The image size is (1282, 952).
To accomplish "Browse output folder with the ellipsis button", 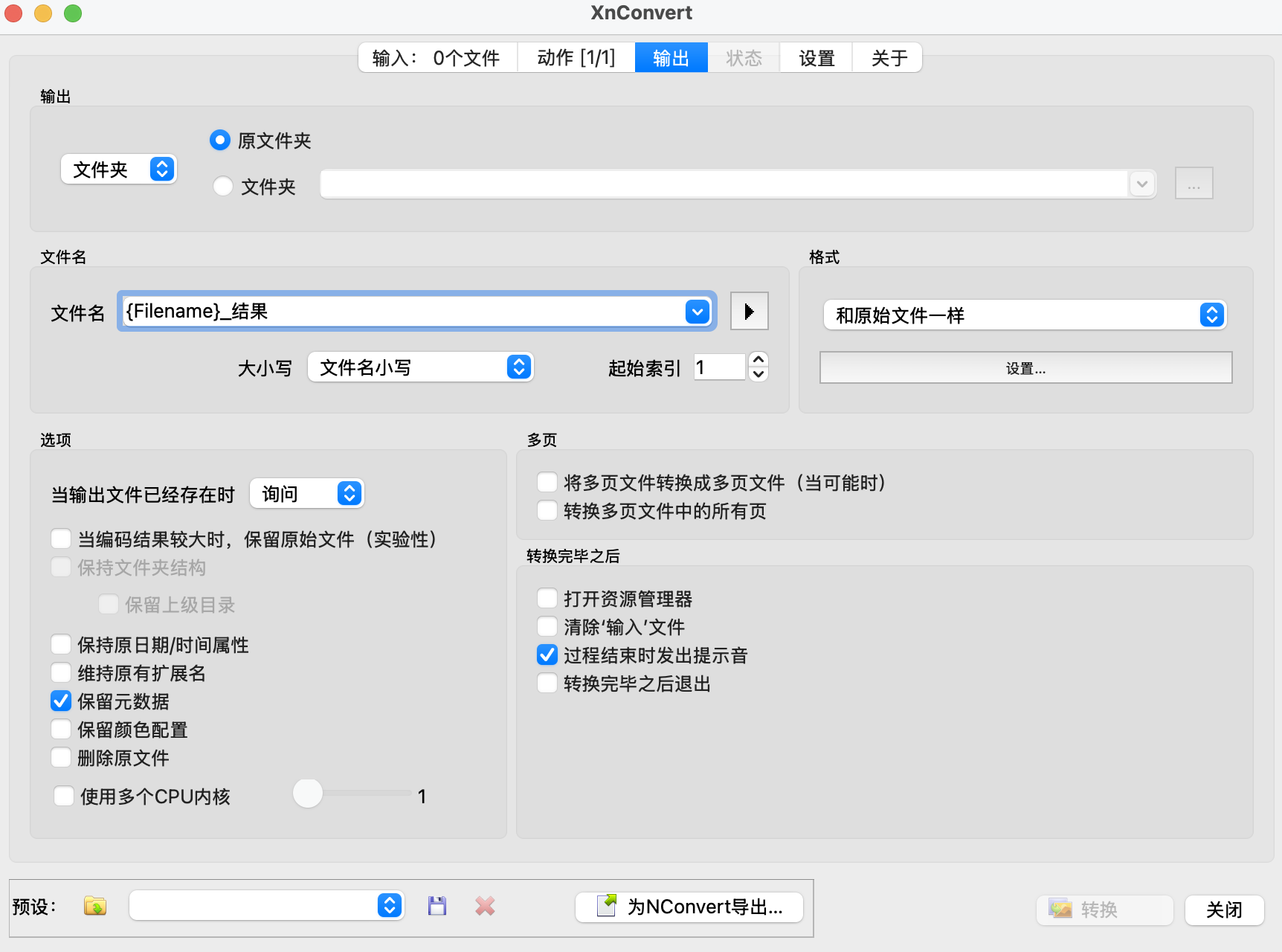I will 1194,183.
